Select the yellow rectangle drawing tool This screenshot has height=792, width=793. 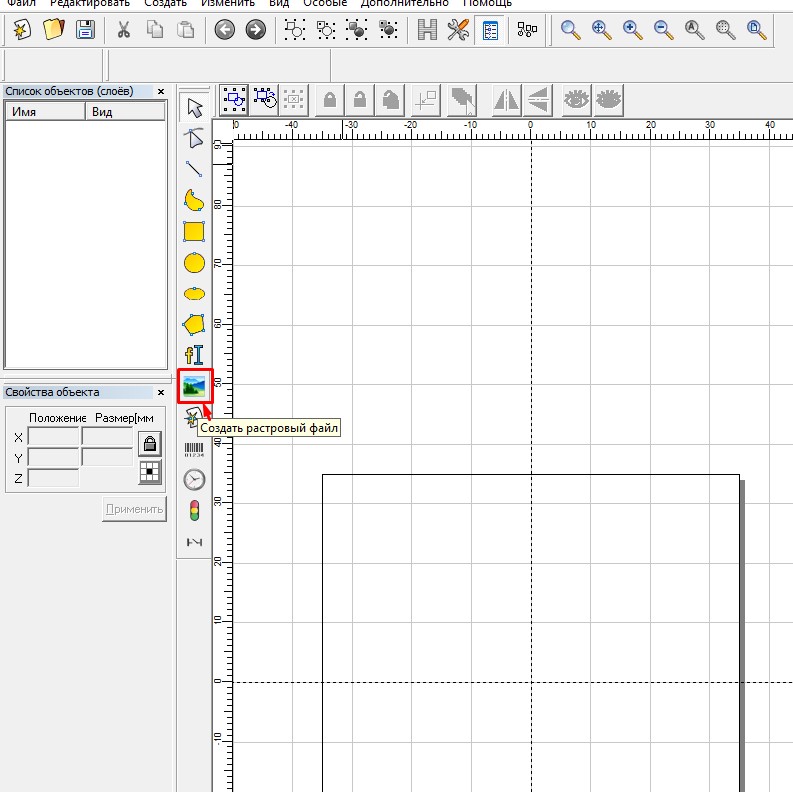click(194, 232)
